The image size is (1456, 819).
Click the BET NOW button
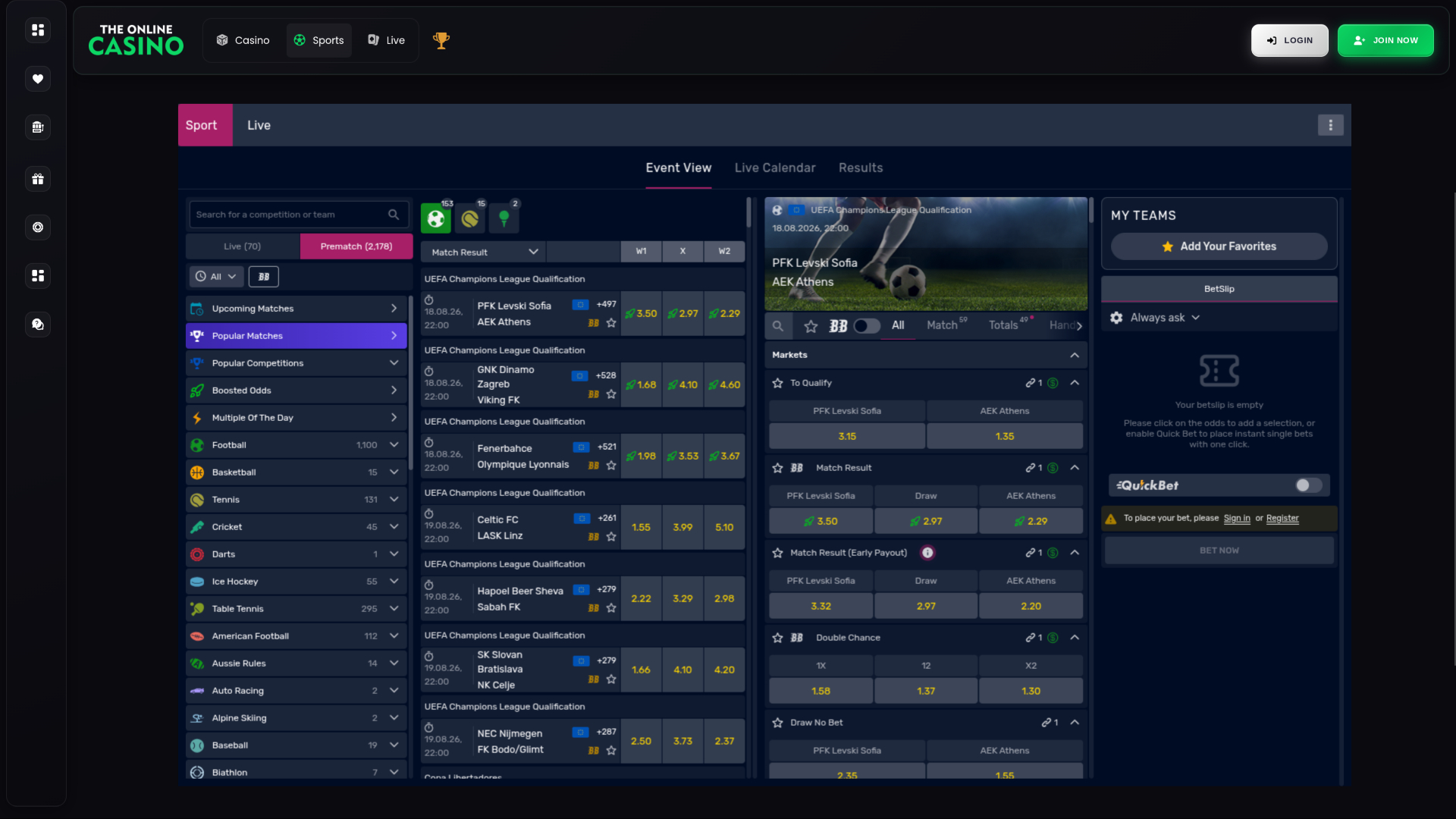coord(1219,551)
